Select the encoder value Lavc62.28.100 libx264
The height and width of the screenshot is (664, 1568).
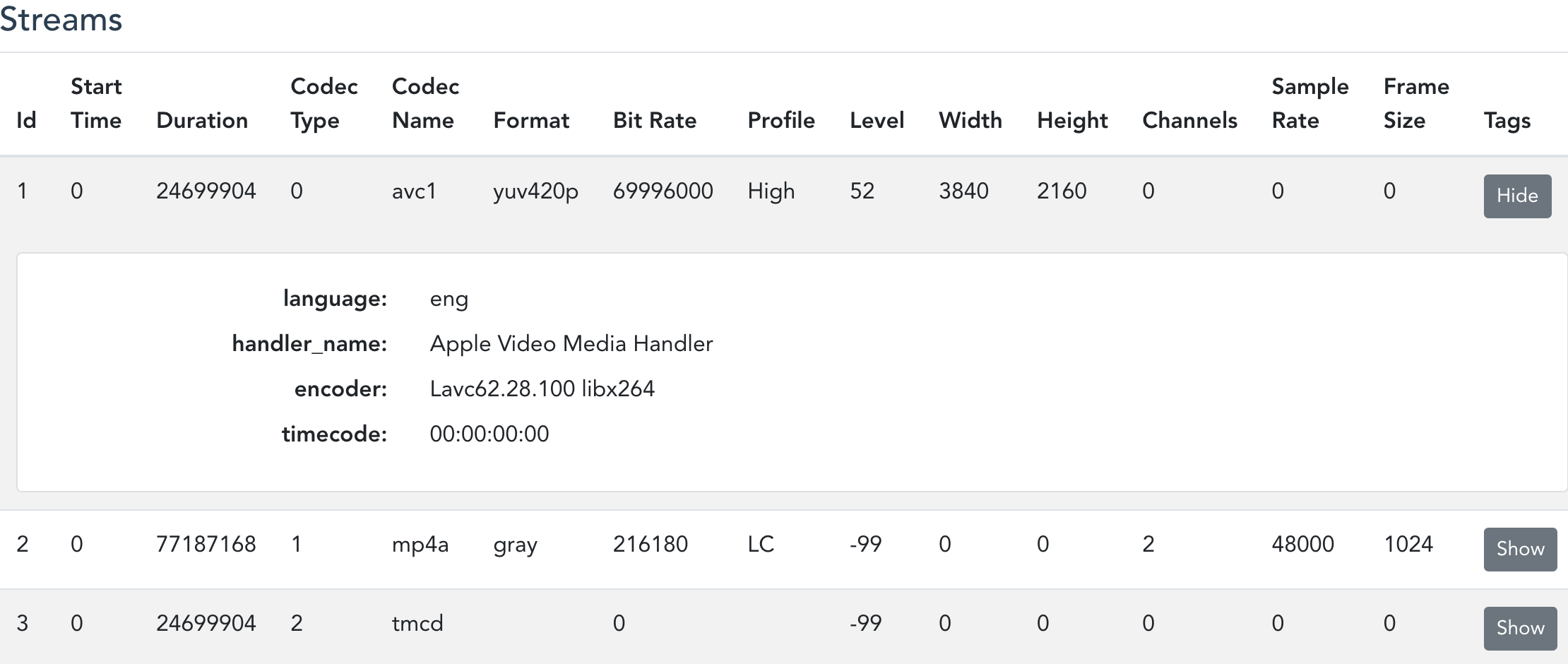pos(542,389)
